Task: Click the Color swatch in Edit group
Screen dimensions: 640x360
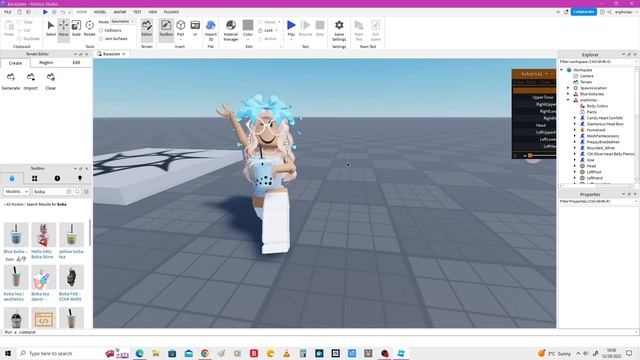Action: tap(248, 25)
